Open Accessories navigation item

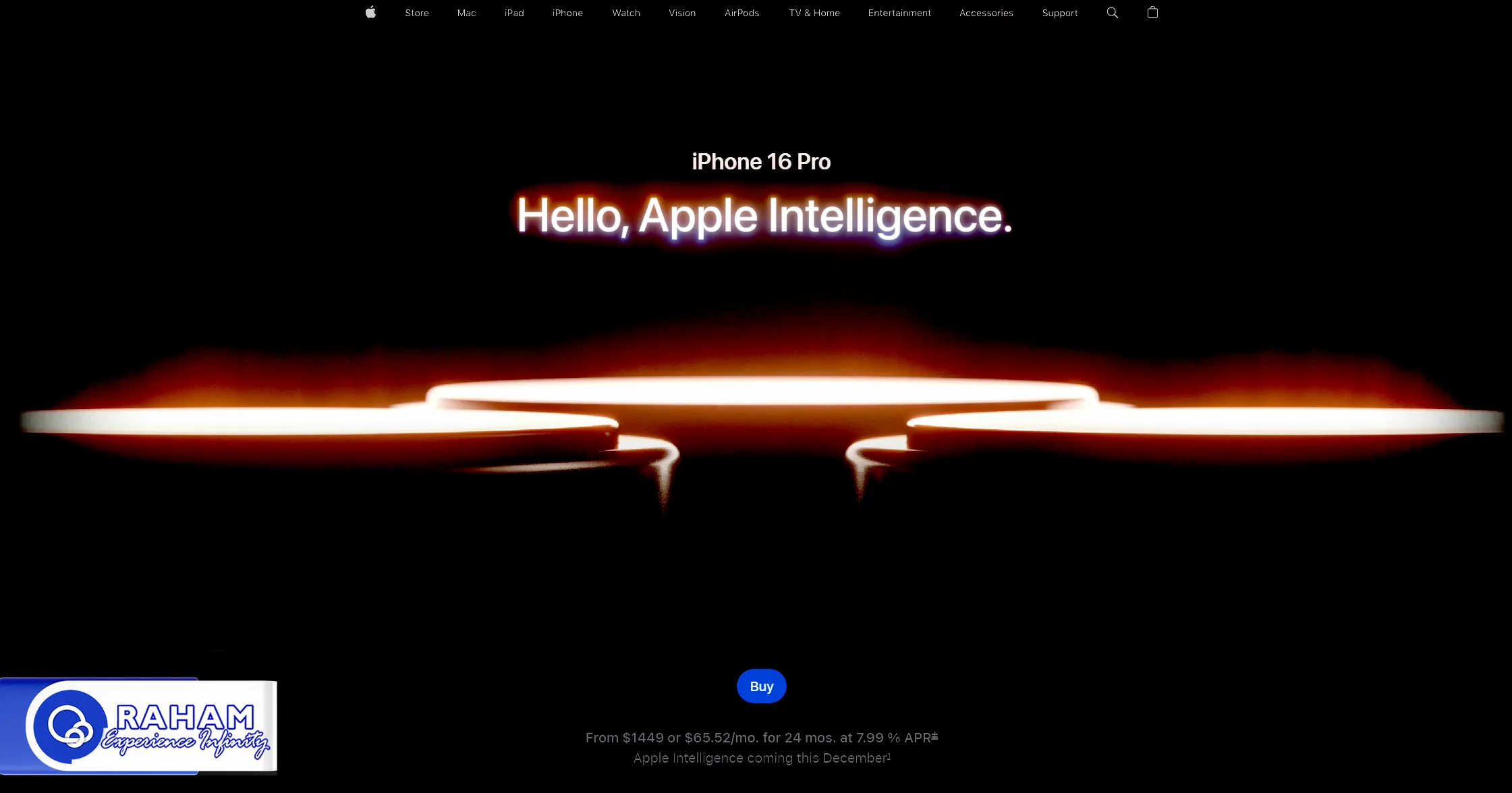point(986,13)
